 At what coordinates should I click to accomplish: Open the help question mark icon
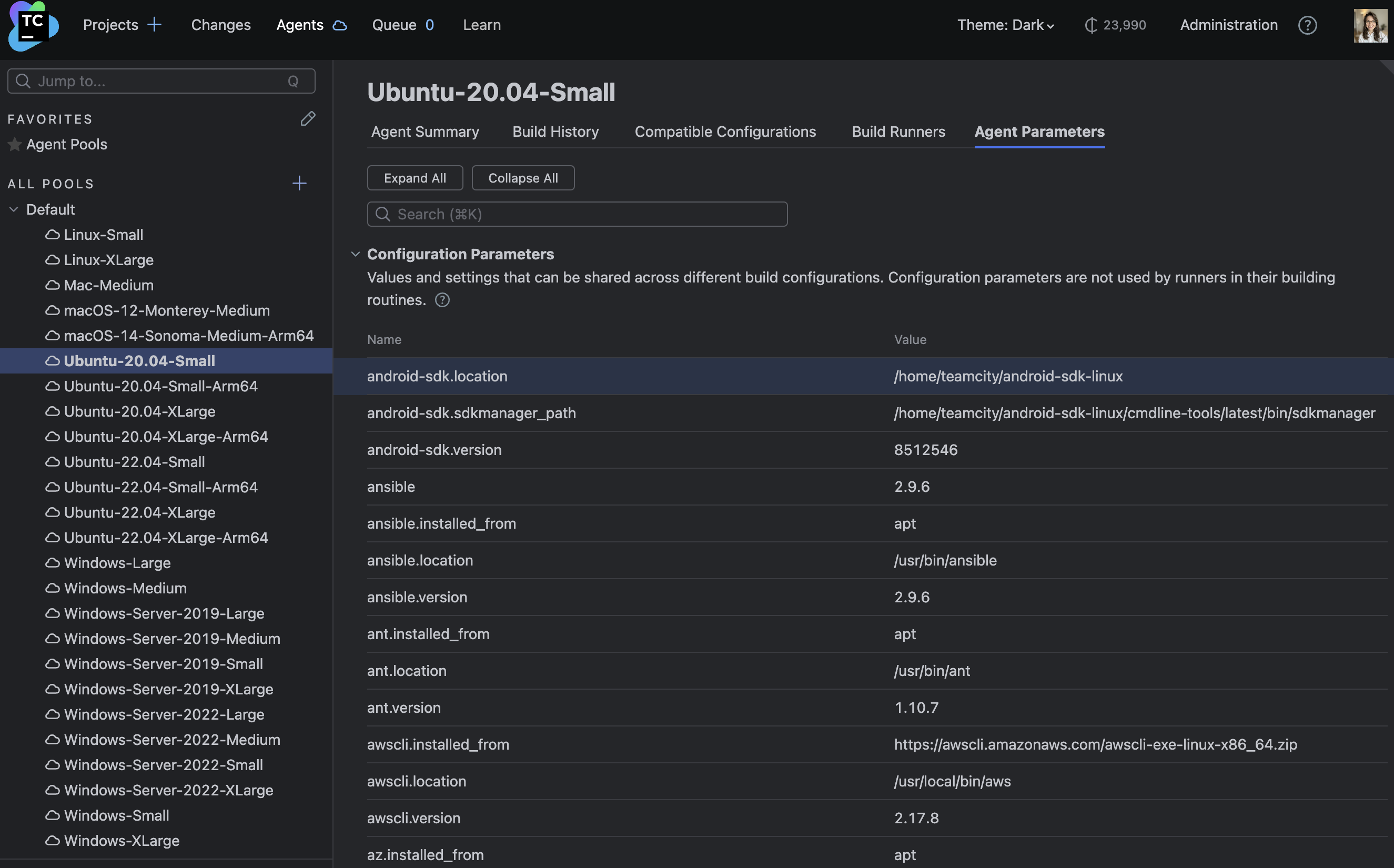click(1307, 25)
